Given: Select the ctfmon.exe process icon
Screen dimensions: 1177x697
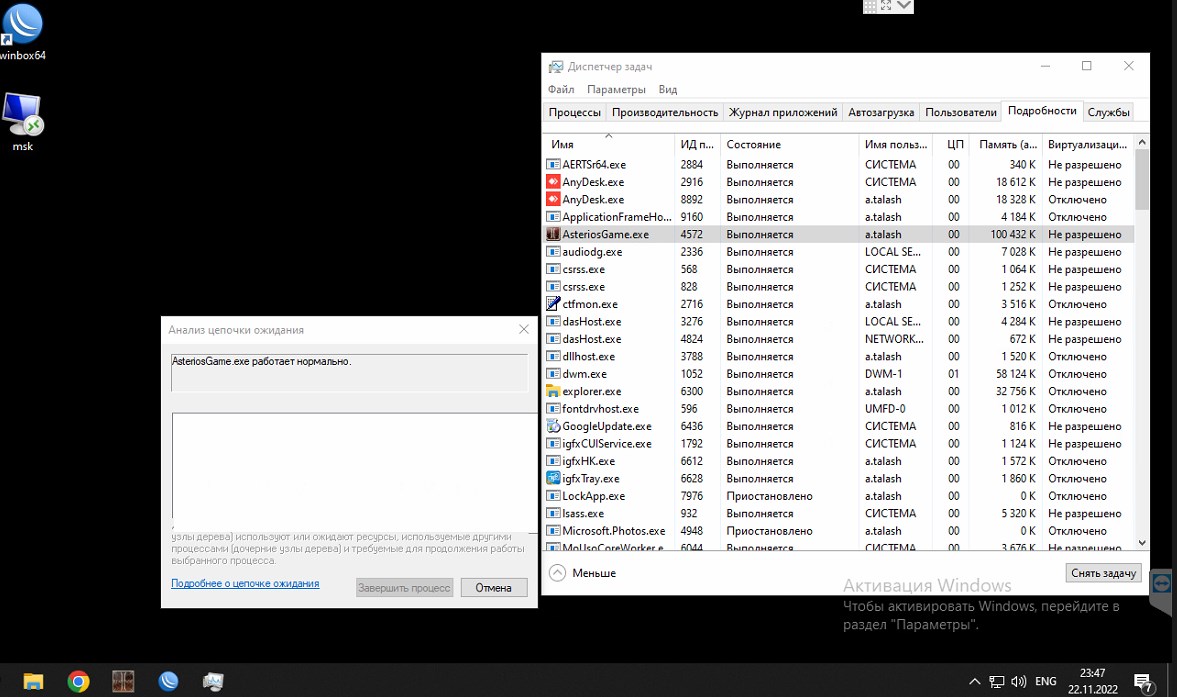Looking at the screenshot, I should pyautogui.click(x=553, y=304).
